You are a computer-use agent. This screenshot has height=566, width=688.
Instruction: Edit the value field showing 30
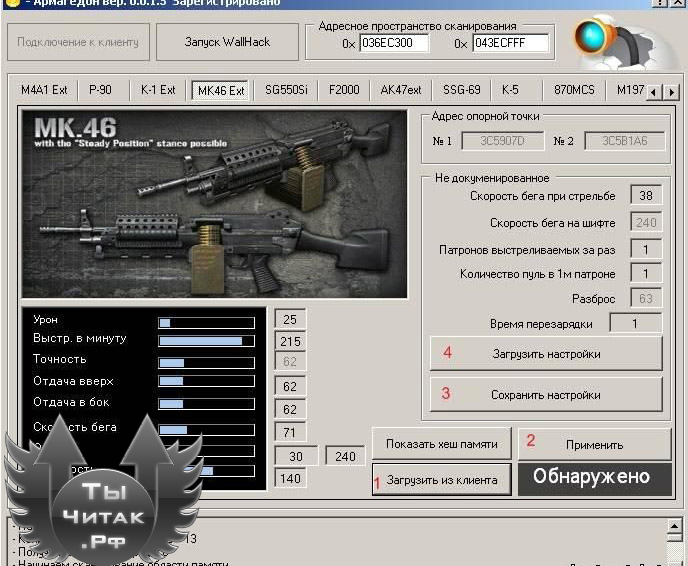pyautogui.click(x=296, y=456)
